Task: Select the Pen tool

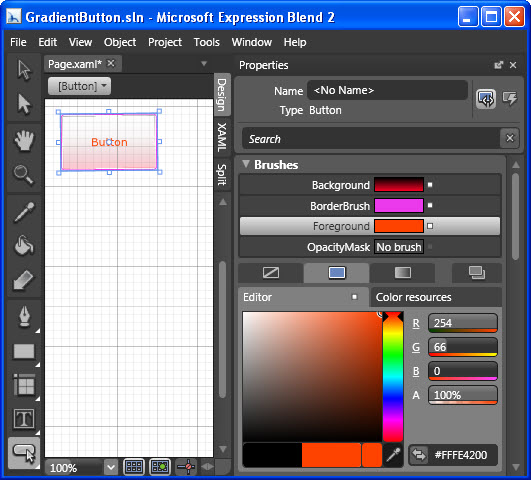Action: click(24, 316)
